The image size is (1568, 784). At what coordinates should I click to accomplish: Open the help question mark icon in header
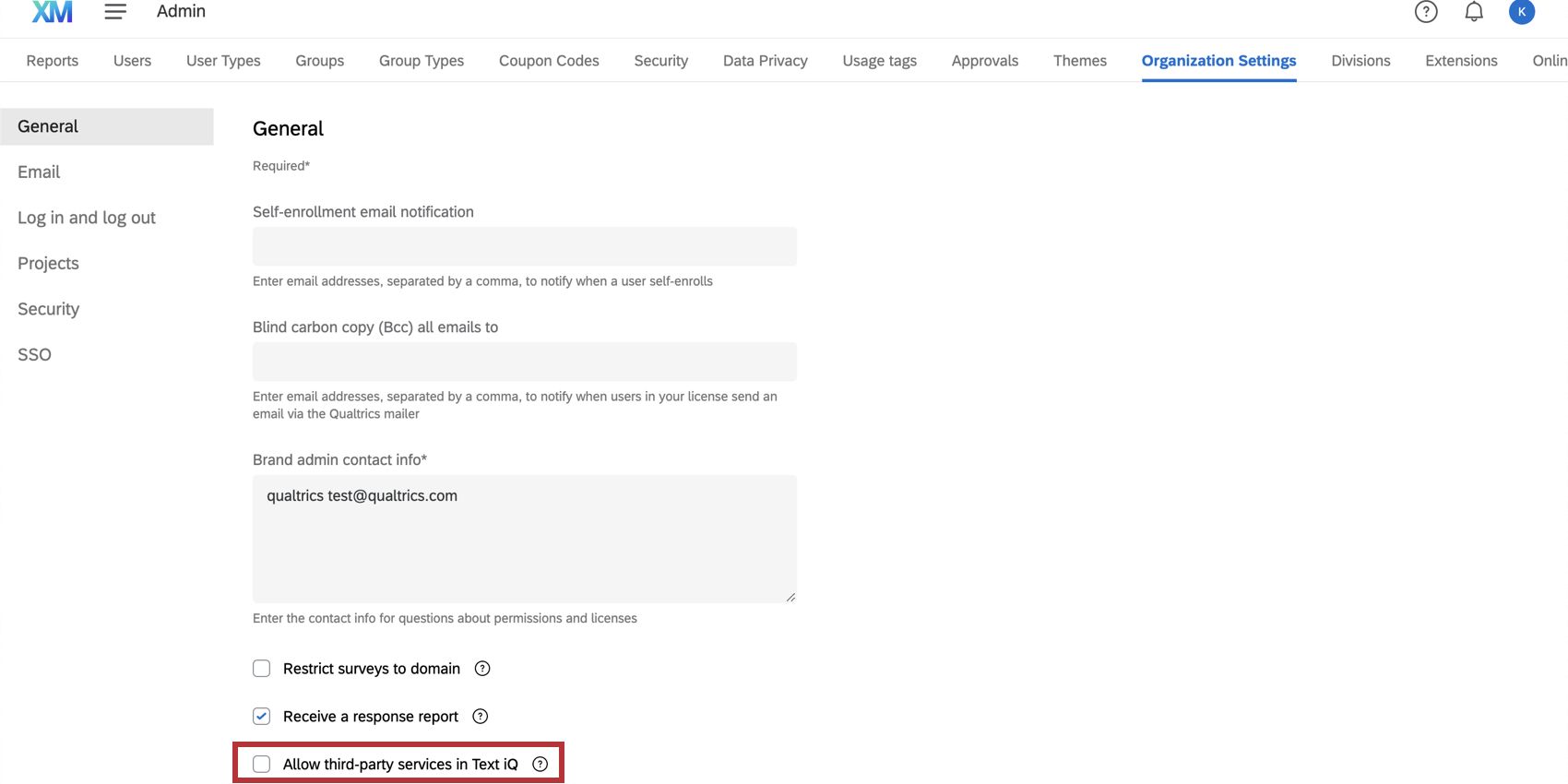[x=1426, y=11]
